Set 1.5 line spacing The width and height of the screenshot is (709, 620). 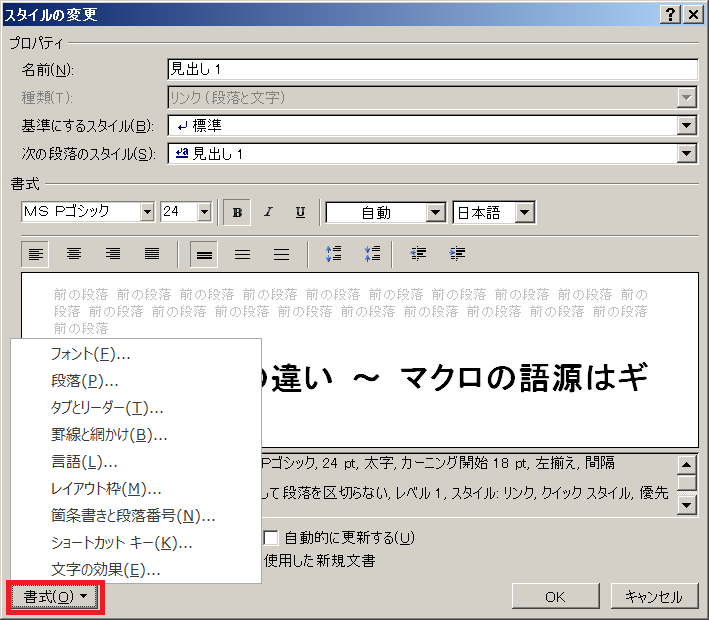click(x=243, y=255)
